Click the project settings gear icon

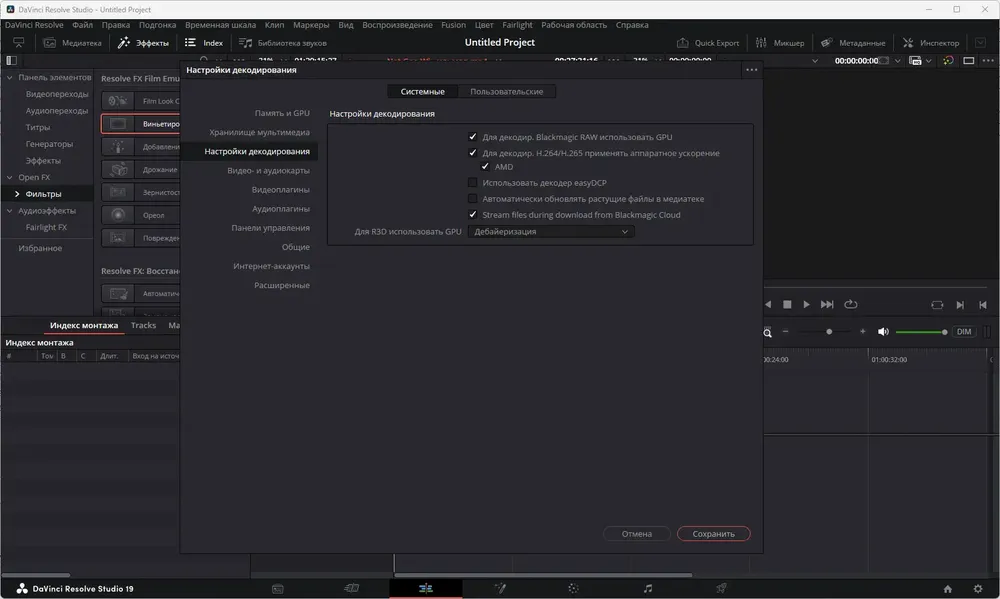[x=978, y=589]
